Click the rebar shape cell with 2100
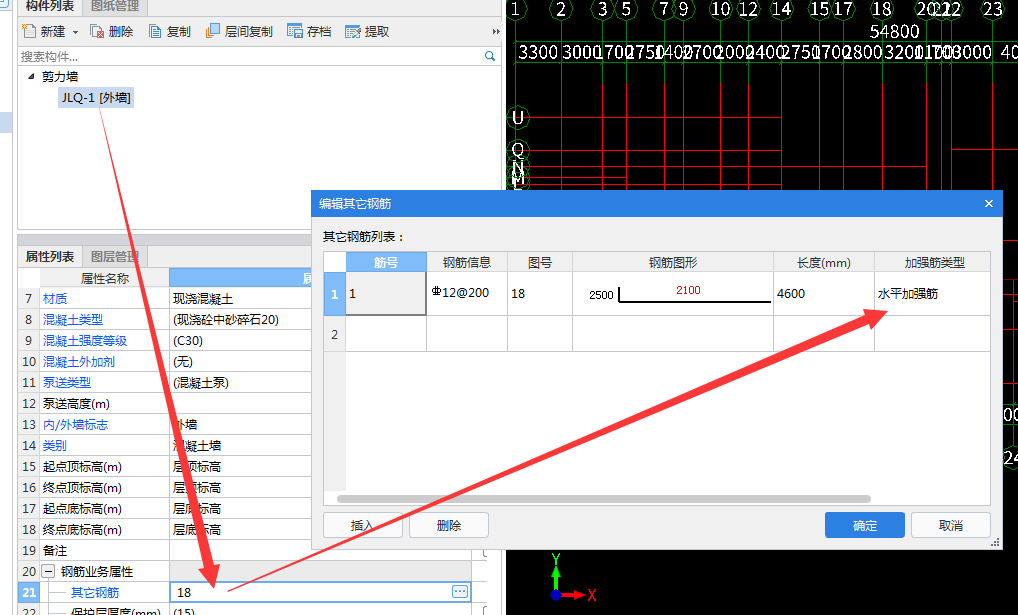 coord(673,294)
